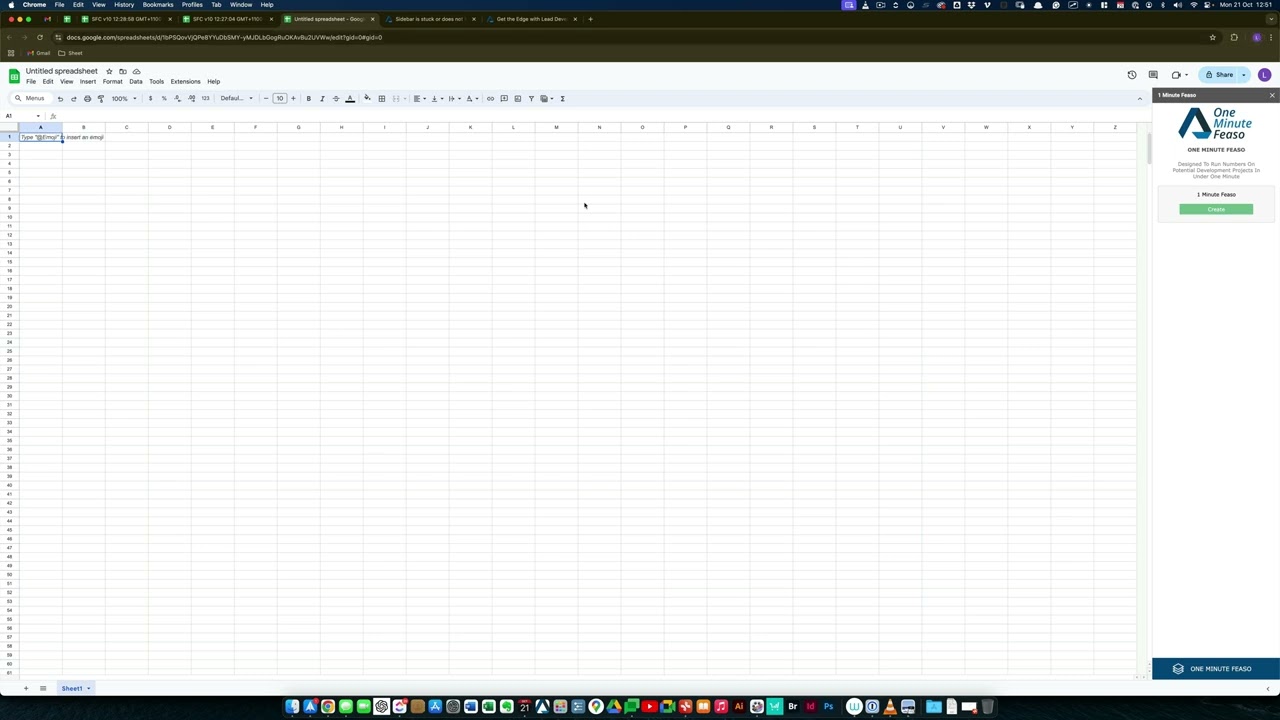Open the Share options arrow

coord(1244,75)
